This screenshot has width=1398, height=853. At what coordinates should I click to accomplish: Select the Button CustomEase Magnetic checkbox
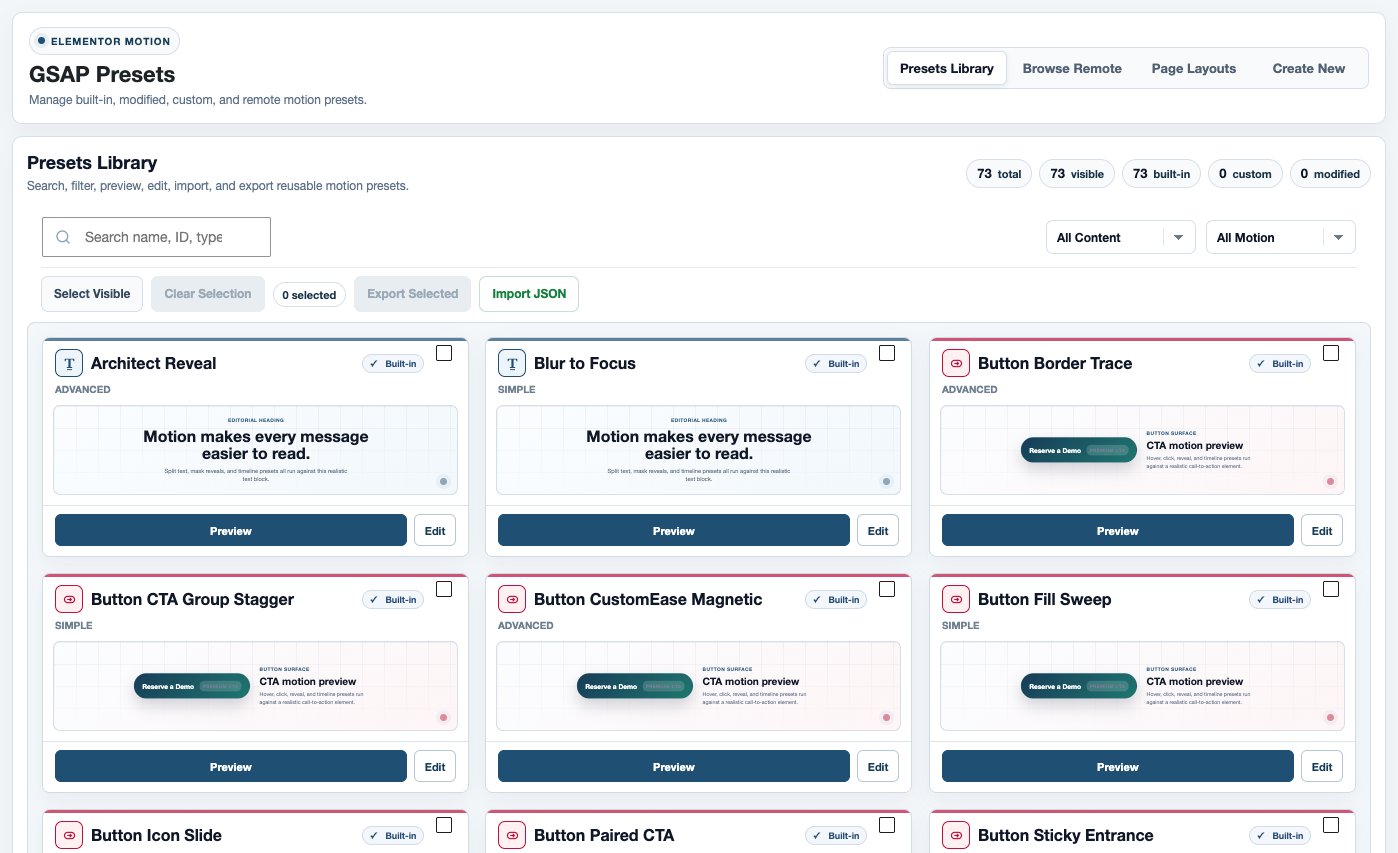point(887,589)
